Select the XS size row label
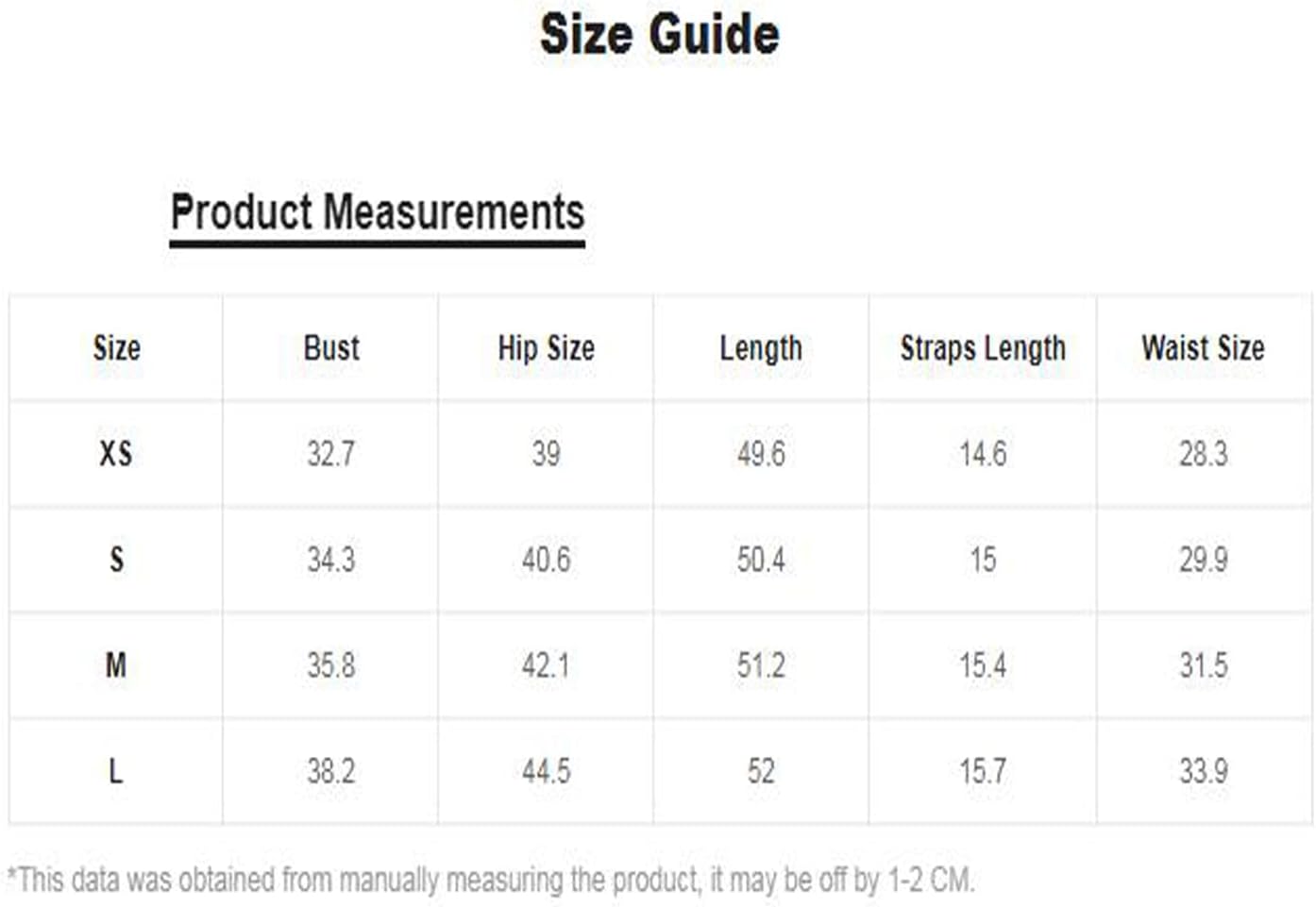This screenshot has height=907, width=1316. pos(116,454)
